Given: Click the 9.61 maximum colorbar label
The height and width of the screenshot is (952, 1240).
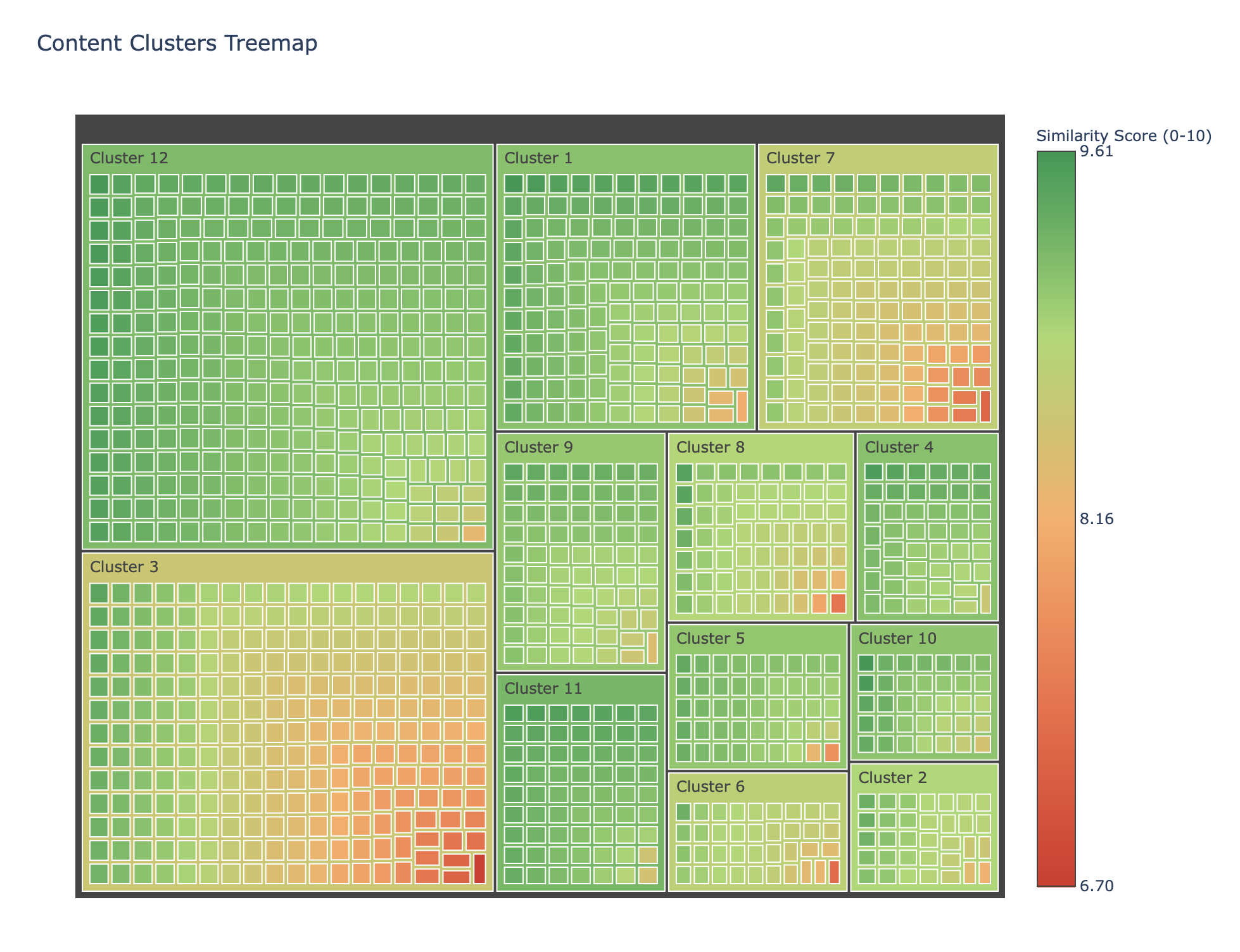Looking at the screenshot, I should point(1095,152).
